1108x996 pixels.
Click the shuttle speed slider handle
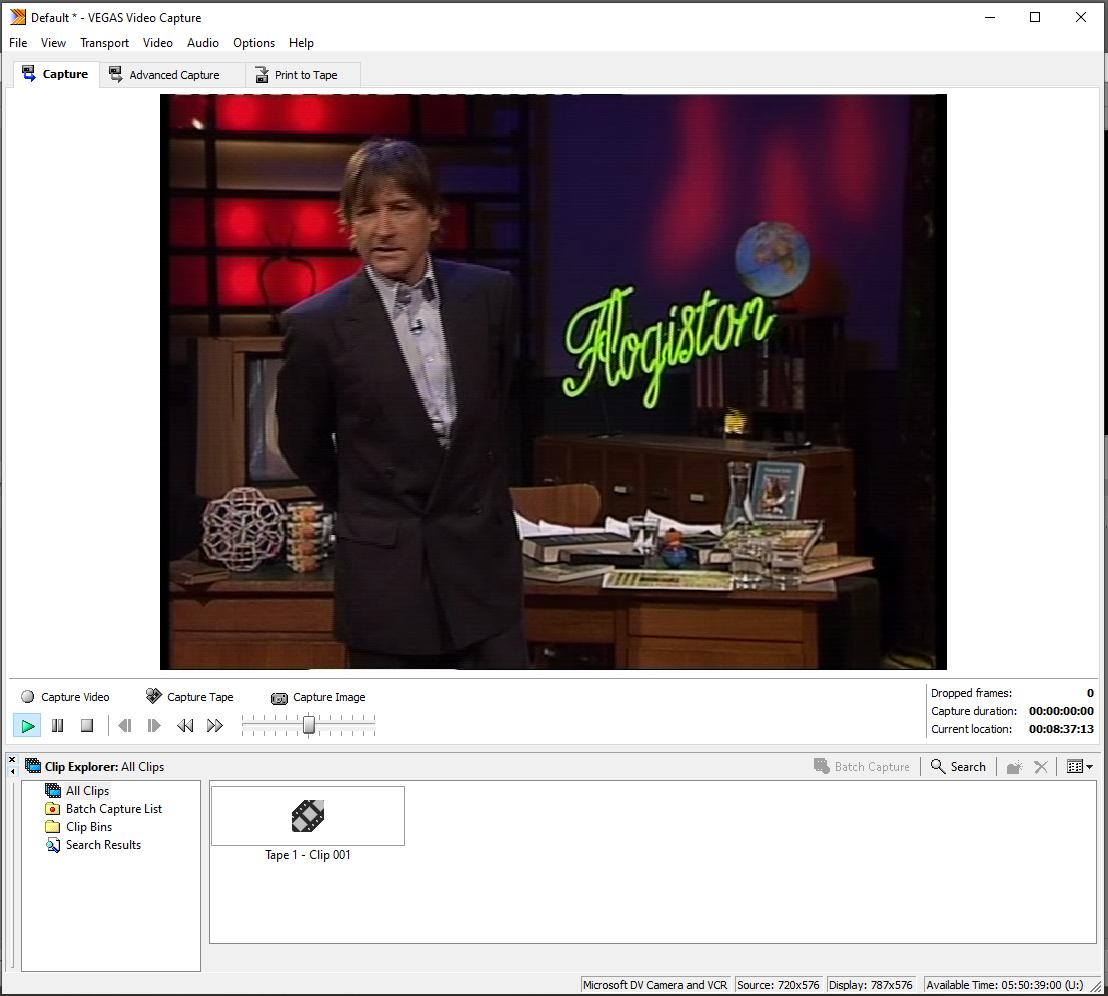309,725
